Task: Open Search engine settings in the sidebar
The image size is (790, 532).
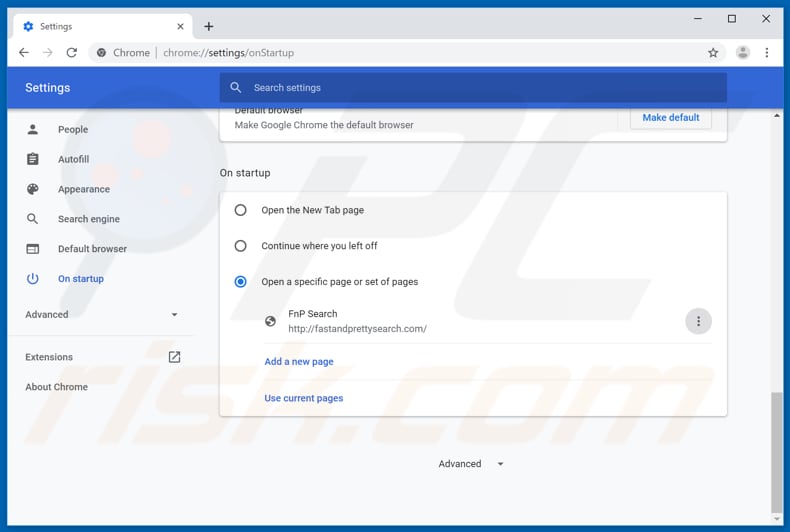Action: [89, 219]
